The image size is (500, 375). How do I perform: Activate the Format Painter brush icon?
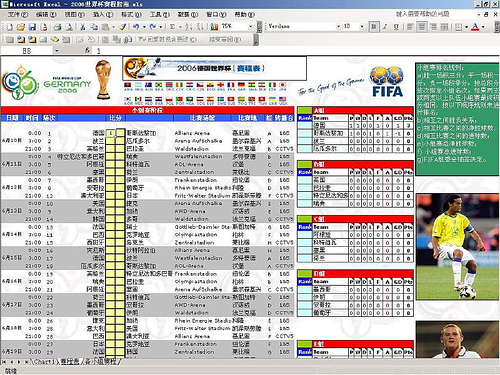[x=122, y=27]
